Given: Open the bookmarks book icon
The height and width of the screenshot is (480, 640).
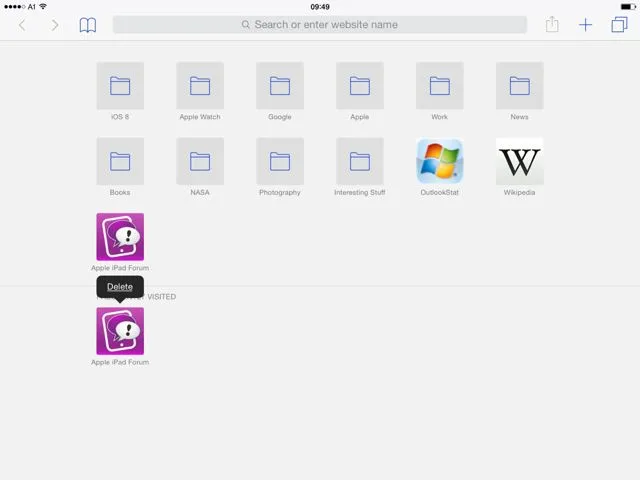Looking at the screenshot, I should tap(88, 25).
